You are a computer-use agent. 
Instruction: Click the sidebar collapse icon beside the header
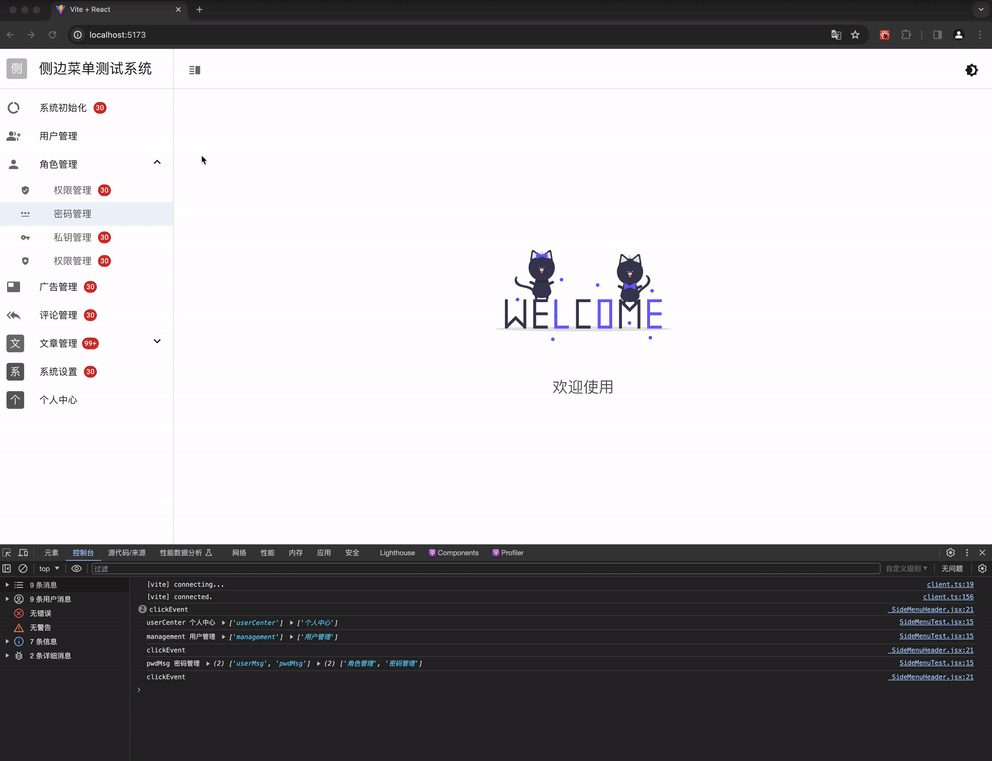194,70
